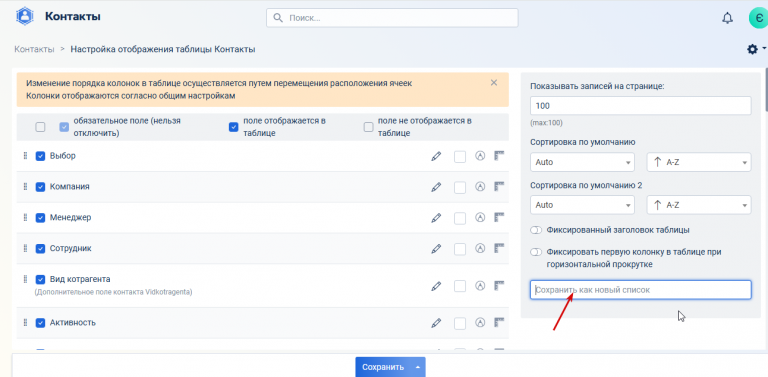This screenshot has height=377, width=768.
Task: Open first default sorting Auto dropdown
Action: coord(582,162)
